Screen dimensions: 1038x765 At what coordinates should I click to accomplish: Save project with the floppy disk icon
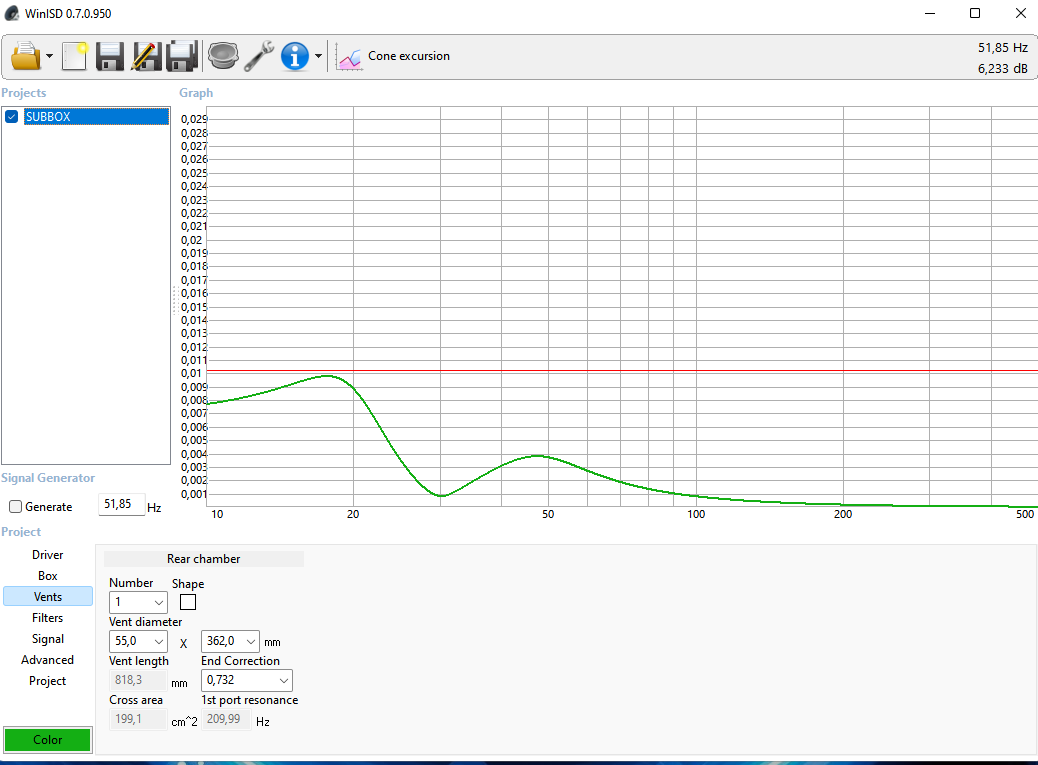pos(110,56)
